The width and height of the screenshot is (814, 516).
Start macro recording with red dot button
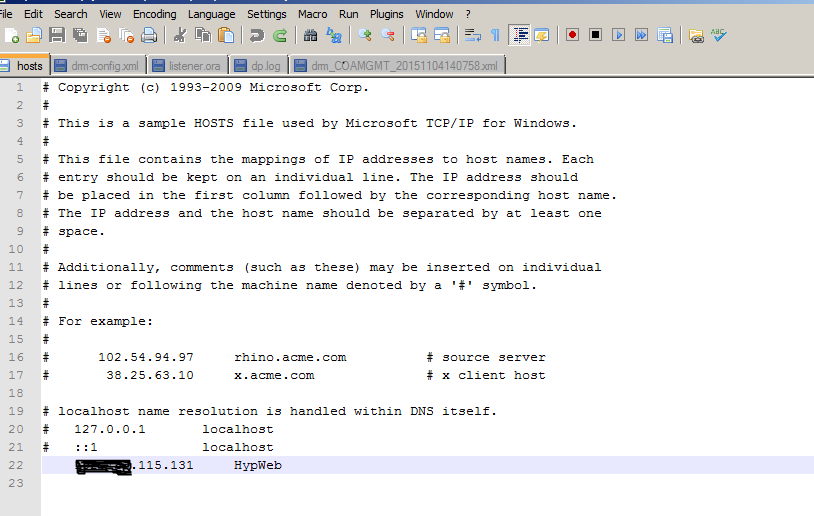(x=572, y=36)
